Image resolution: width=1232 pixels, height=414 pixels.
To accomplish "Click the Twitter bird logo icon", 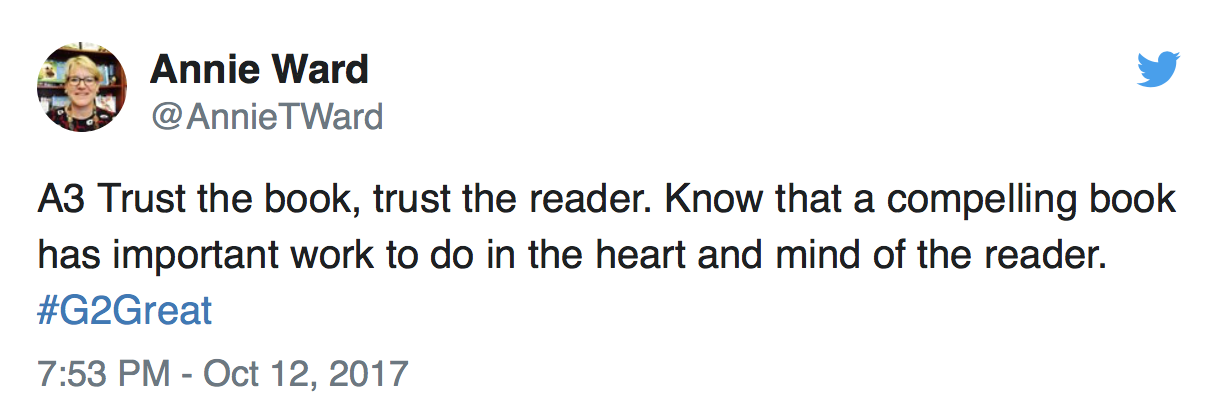I will pos(1159,70).
